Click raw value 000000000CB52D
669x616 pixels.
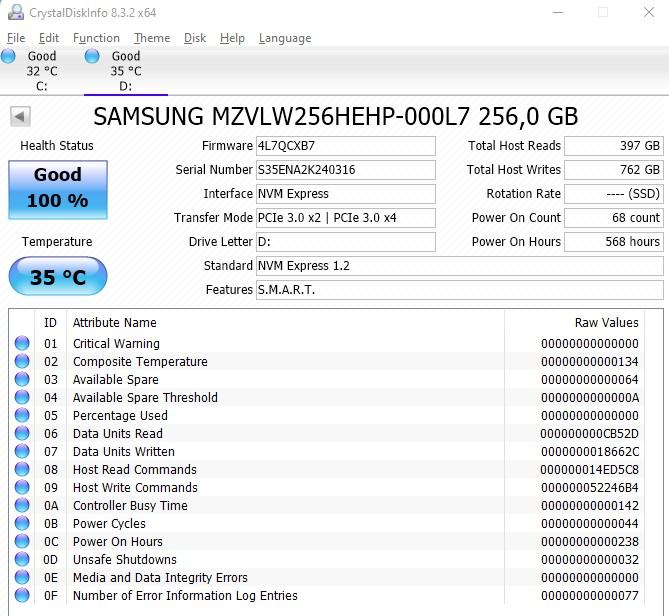tap(589, 434)
